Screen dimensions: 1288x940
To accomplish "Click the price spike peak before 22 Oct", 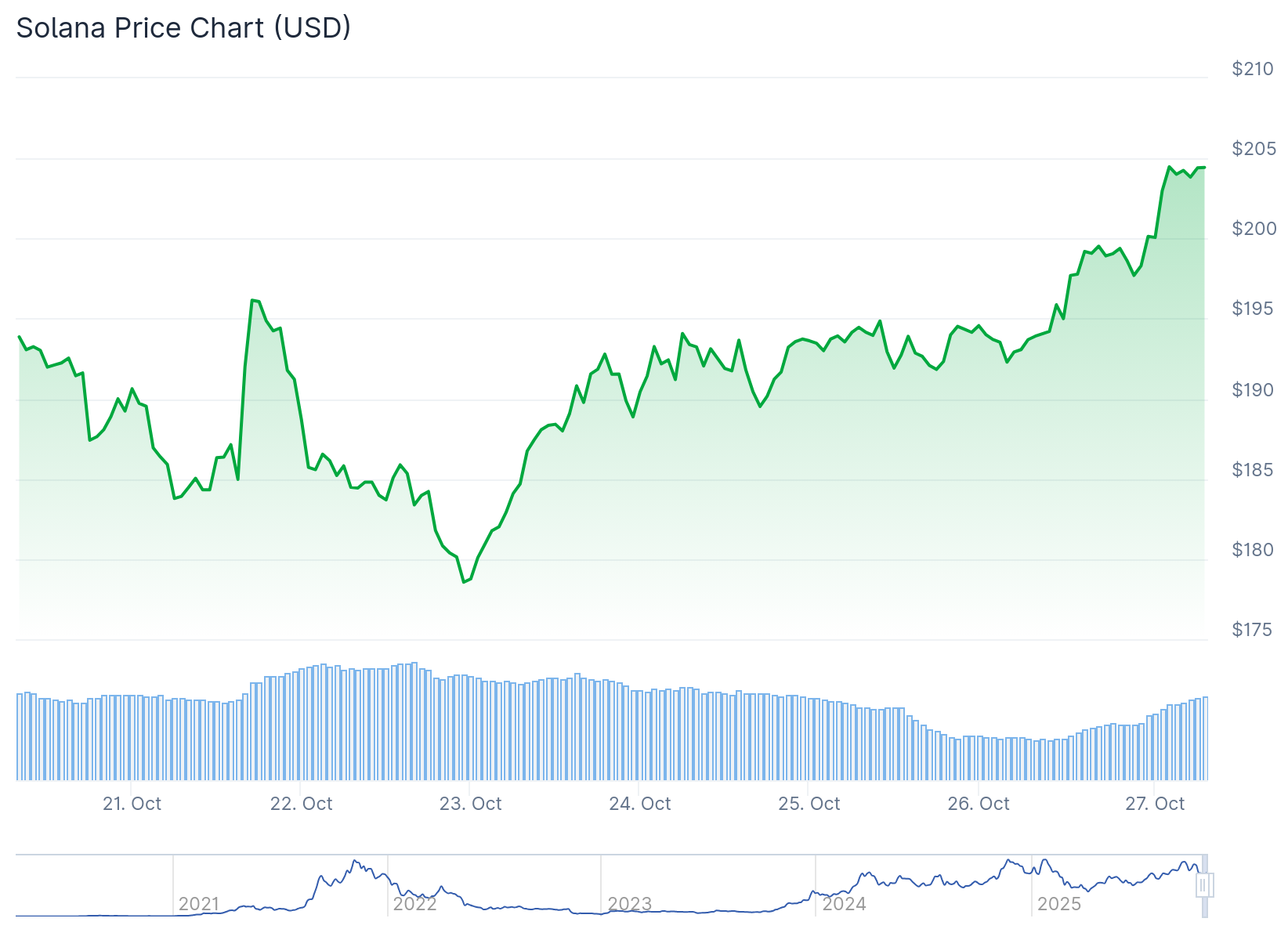I will (252, 300).
